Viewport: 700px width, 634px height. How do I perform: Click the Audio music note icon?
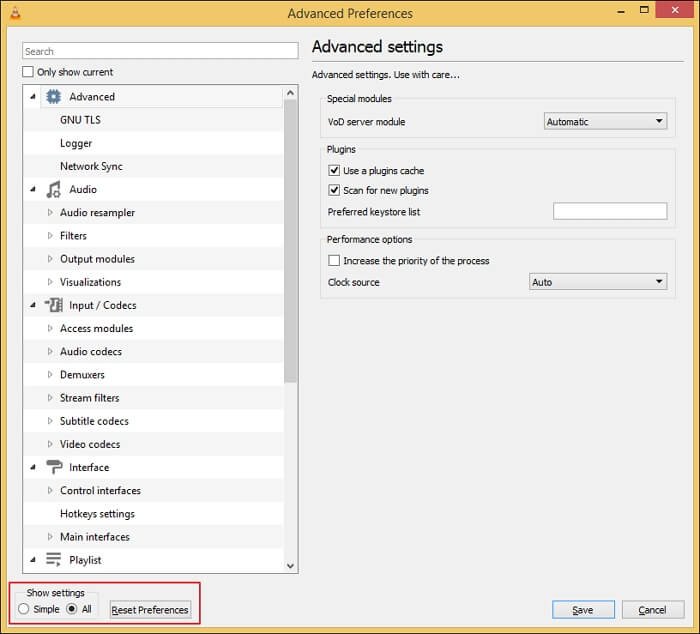click(x=54, y=190)
